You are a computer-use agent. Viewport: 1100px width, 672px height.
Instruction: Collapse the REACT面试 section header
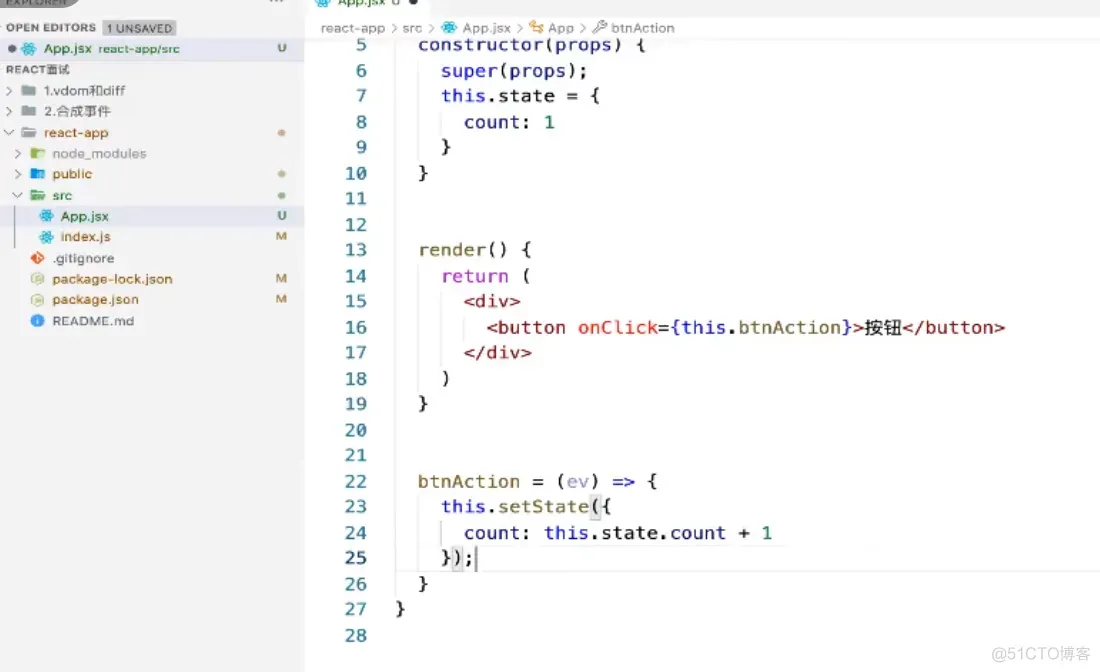click(38, 69)
